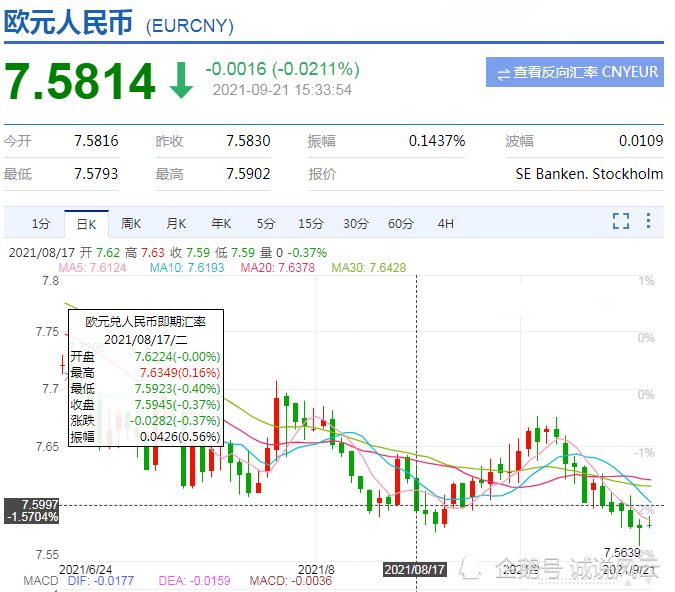Click the MA20: 7.6378 legend label
675x592 pixels.
pos(278,268)
